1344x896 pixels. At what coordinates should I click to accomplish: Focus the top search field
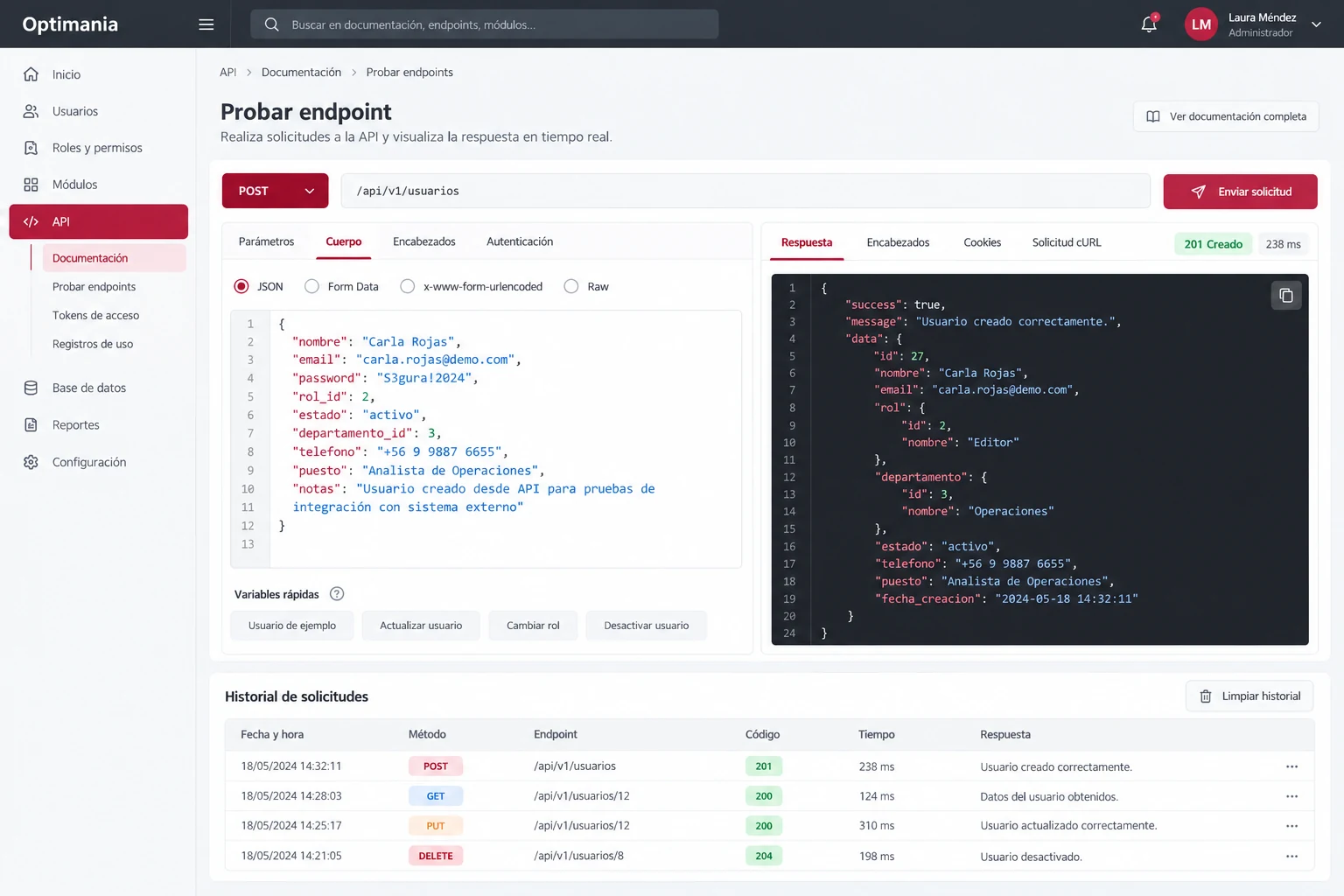(x=485, y=24)
